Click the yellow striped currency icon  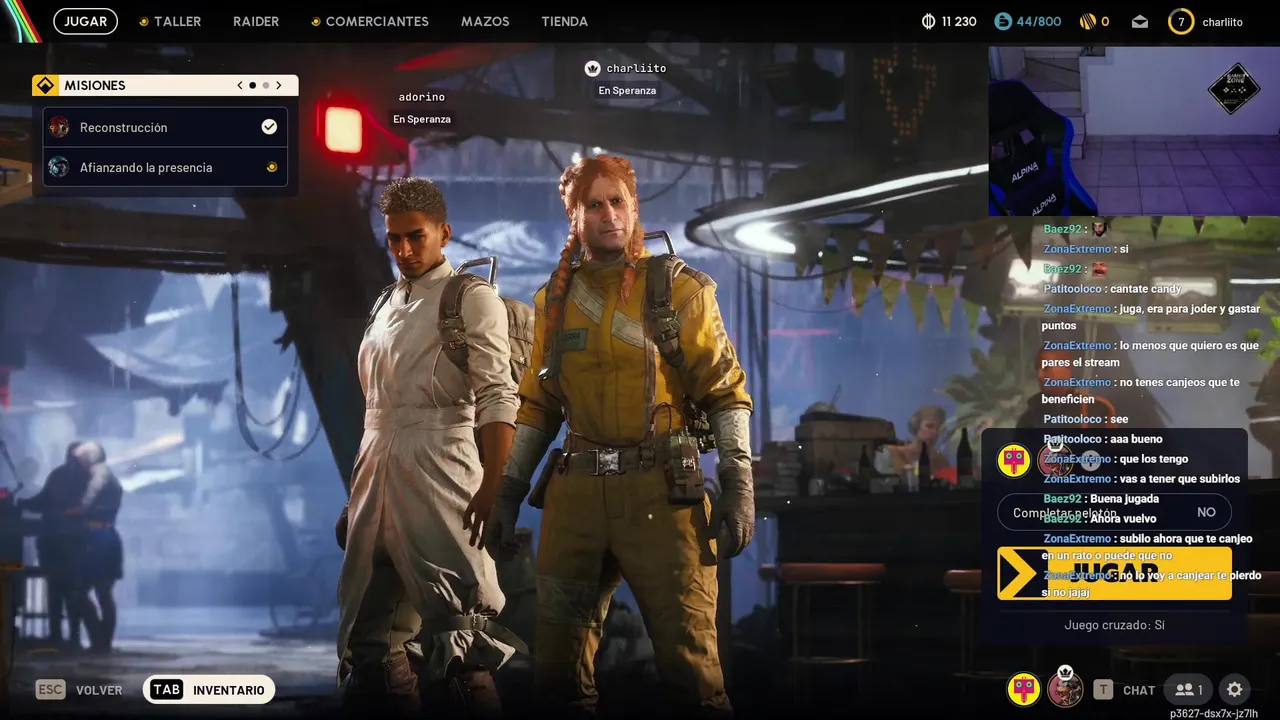[x=1087, y=21]
